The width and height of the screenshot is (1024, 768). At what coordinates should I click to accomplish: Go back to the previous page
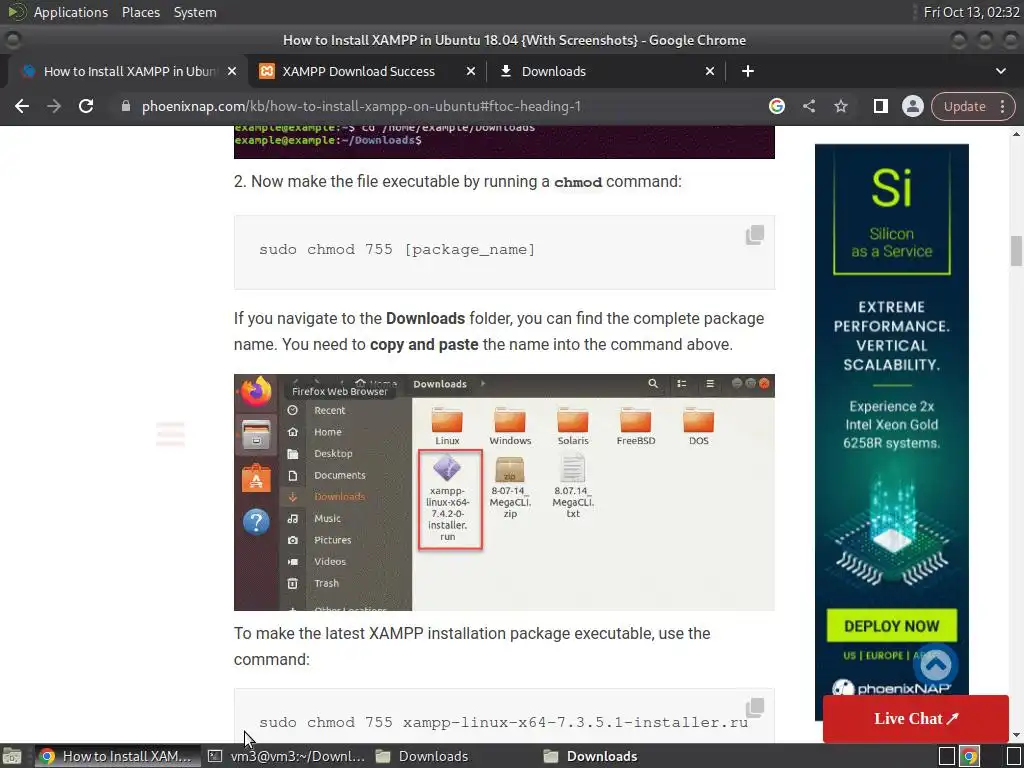(x=22, y=106)
